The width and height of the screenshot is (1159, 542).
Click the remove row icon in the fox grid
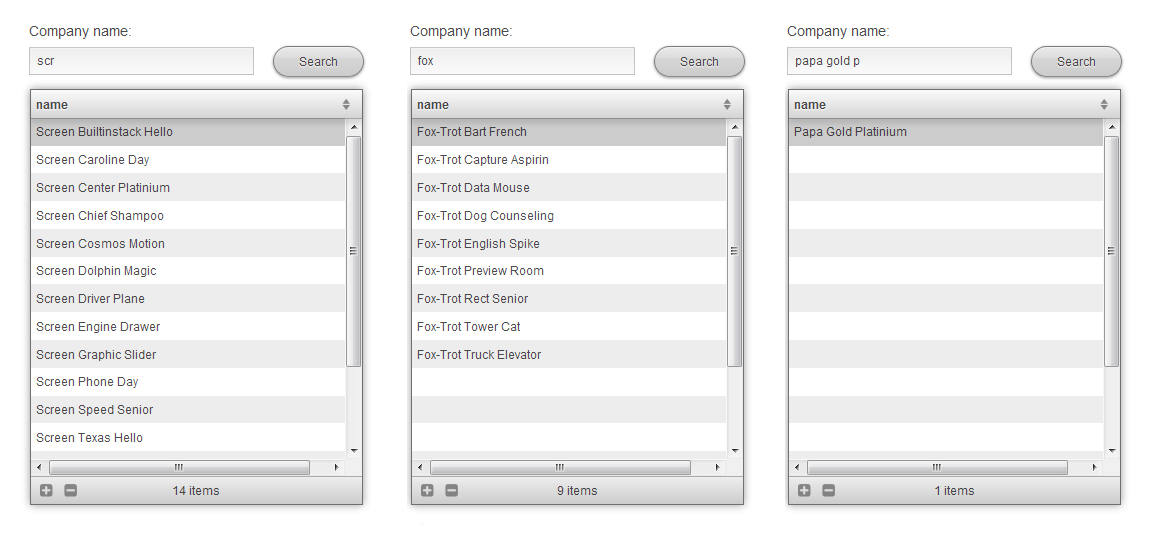point(451,491)
